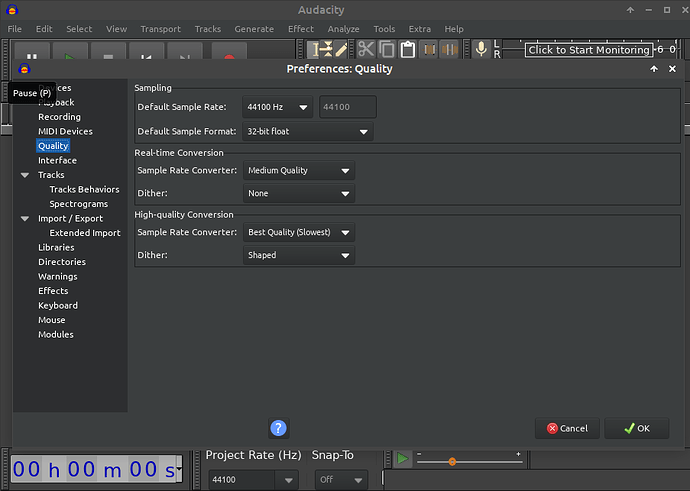Click the Paste clipboard icon

[408, 49]
